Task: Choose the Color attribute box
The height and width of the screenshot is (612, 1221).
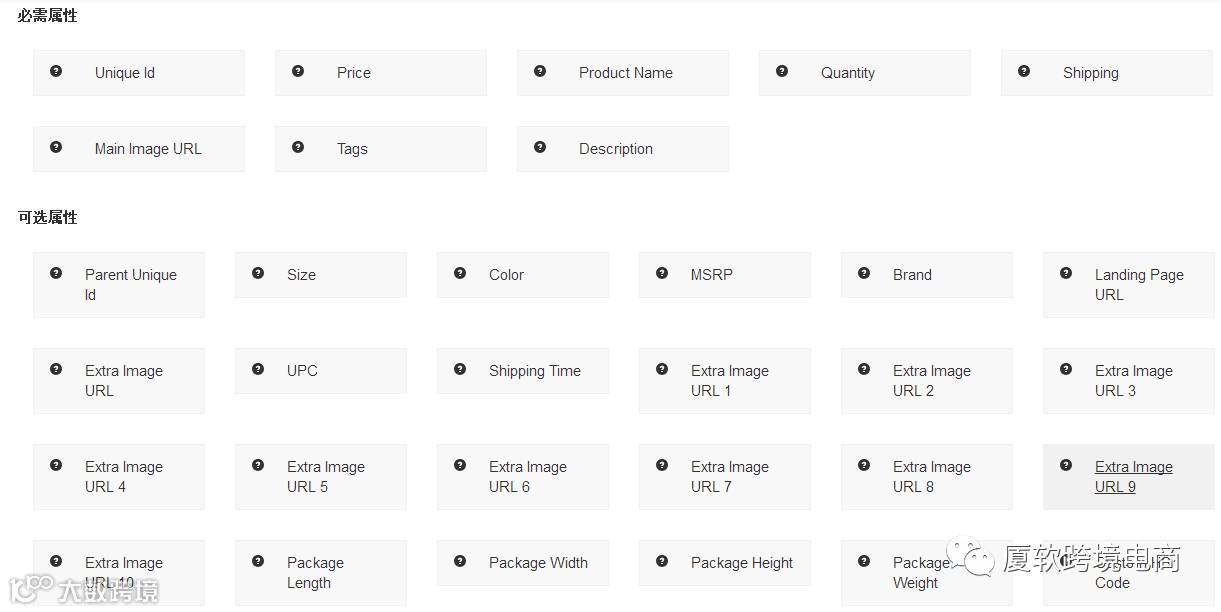Action: 522,275
